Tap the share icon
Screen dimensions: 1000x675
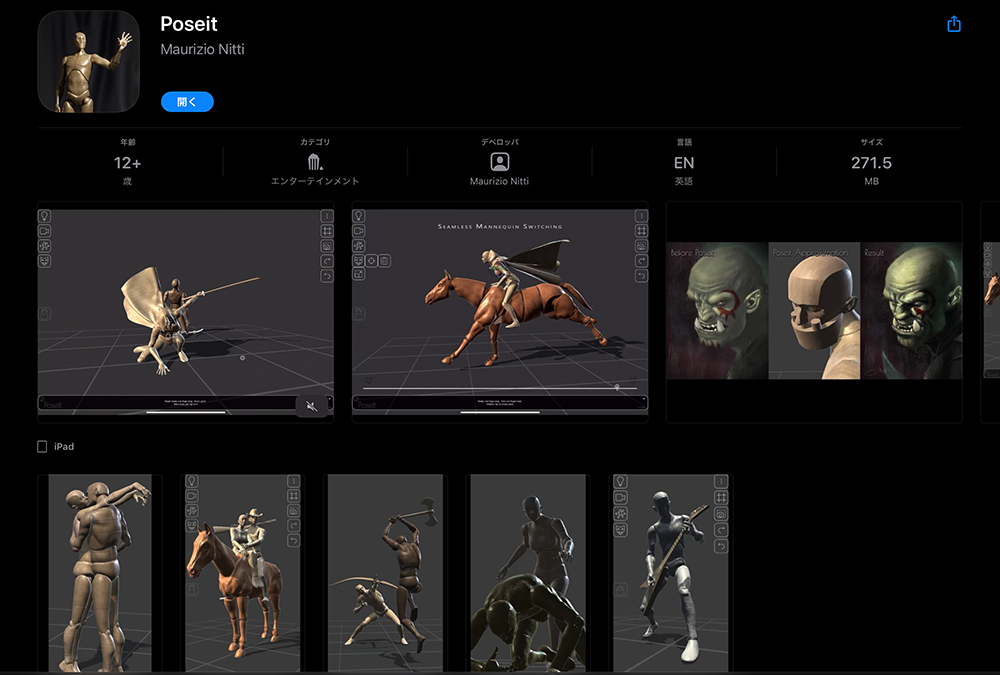tap(953, 24)
